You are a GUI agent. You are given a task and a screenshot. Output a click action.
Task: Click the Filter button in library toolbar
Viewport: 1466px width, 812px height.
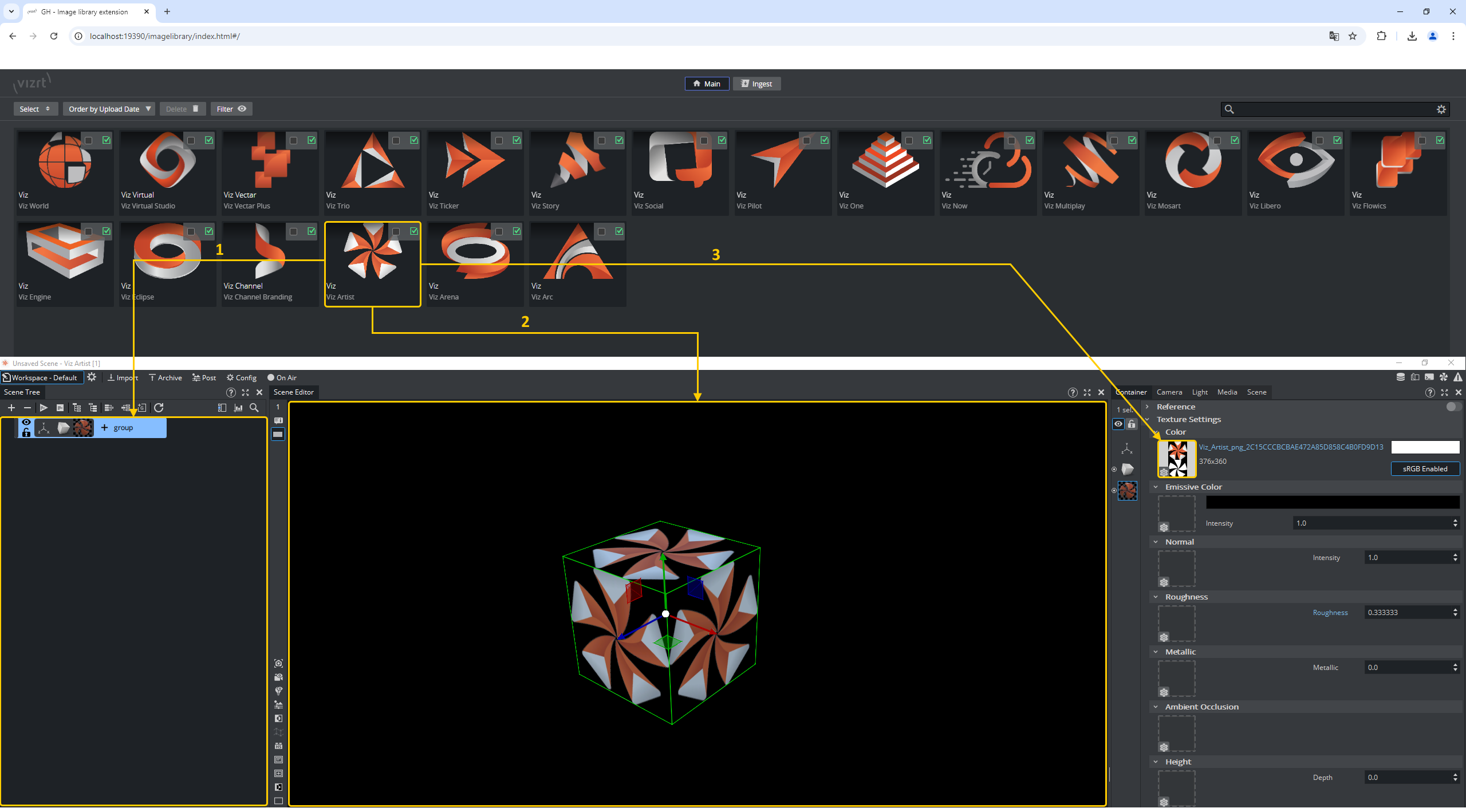[x=231, y=109]
